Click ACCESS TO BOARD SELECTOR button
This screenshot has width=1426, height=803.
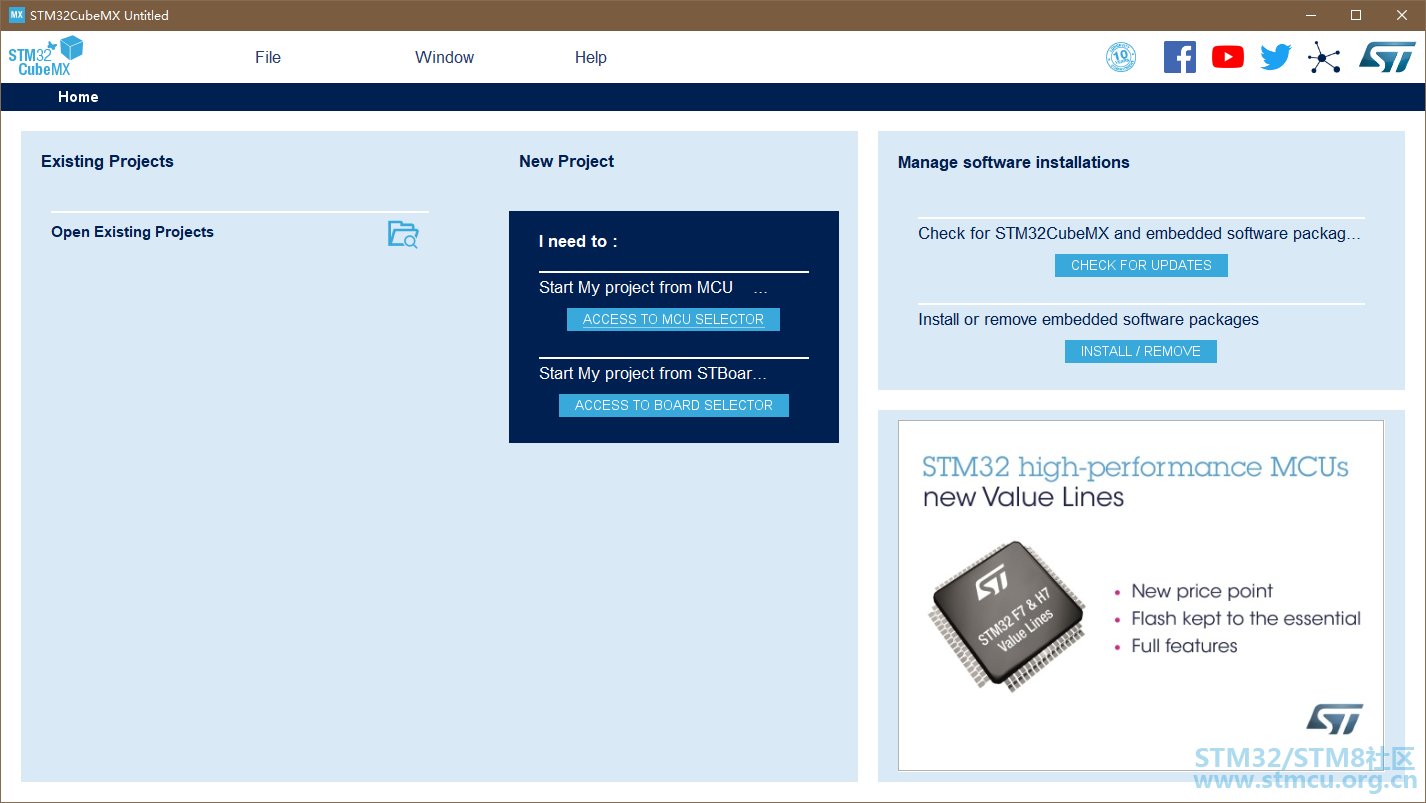click(674, 405)
